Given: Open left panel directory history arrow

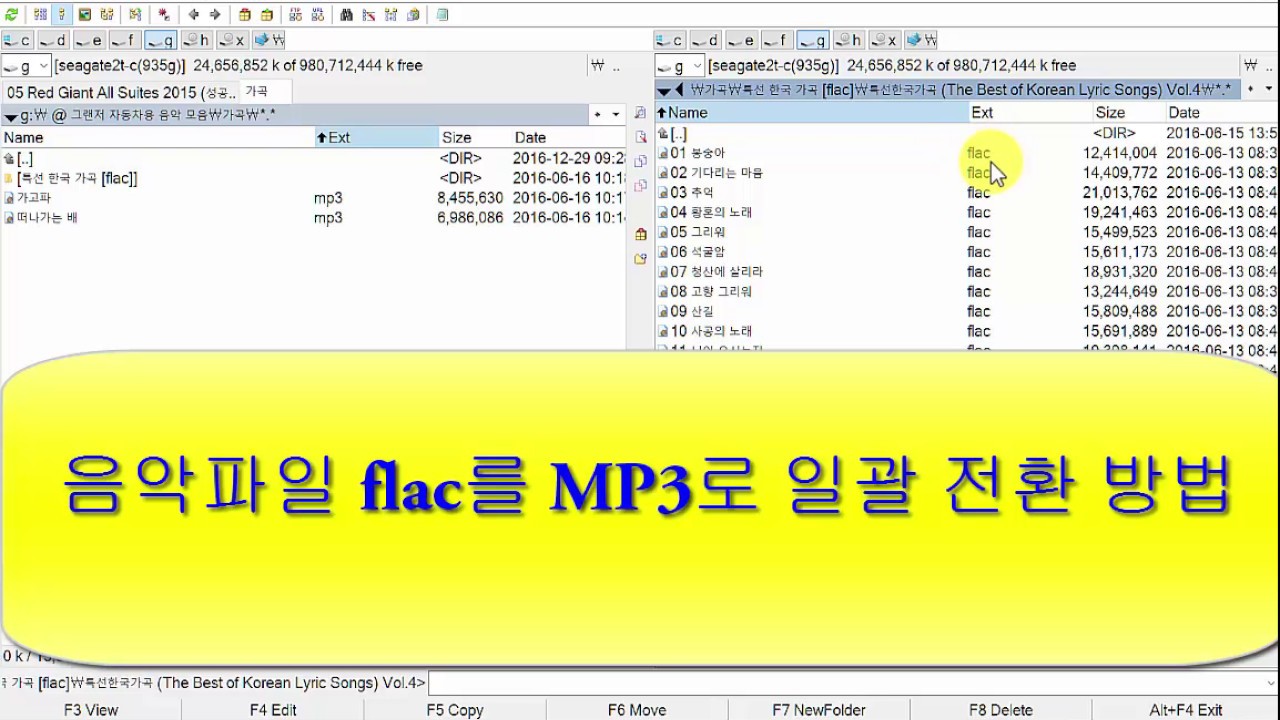Looking at the screenshot, I should point(615,115).
